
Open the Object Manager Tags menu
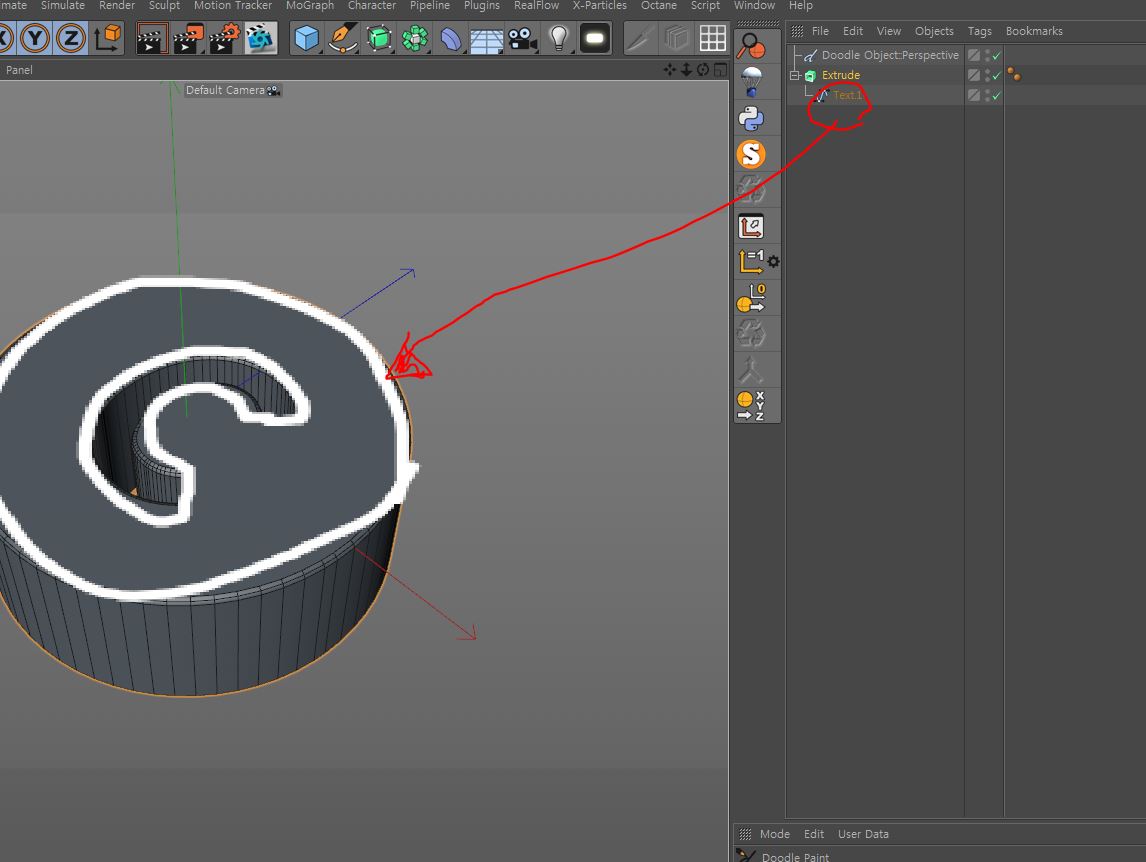[979, 31]
